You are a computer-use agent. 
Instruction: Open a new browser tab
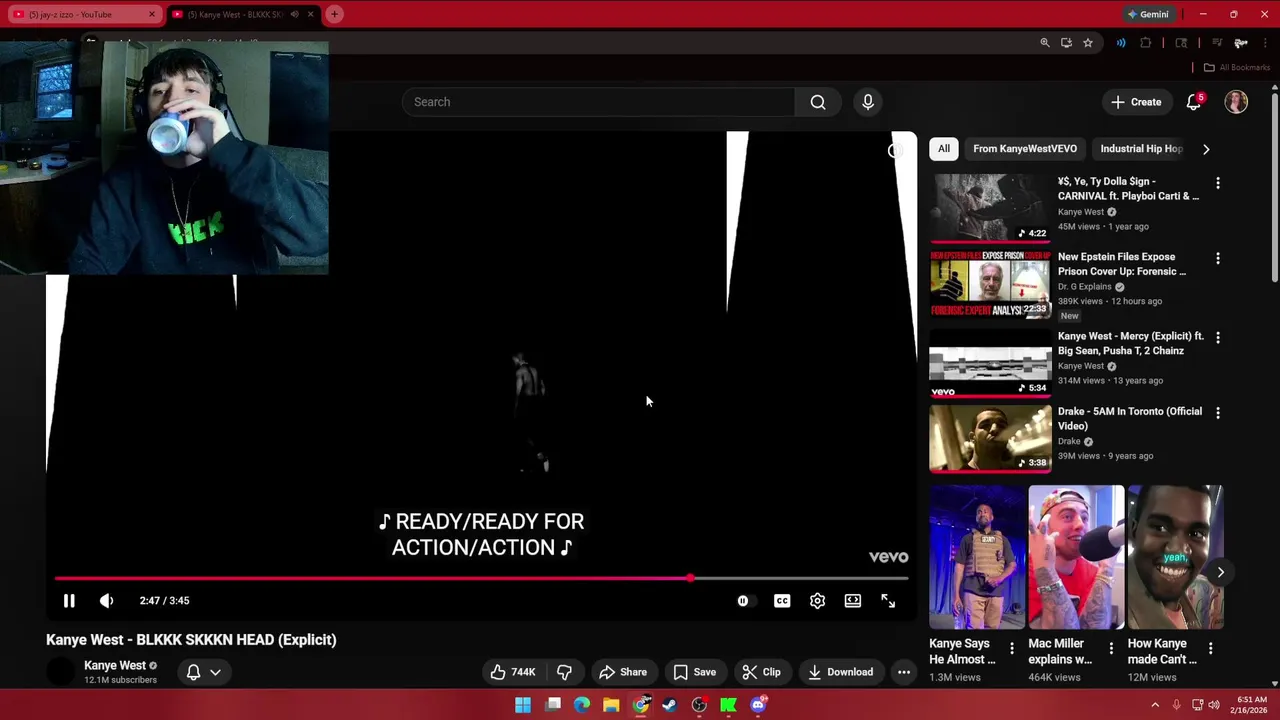click(334, 14)
